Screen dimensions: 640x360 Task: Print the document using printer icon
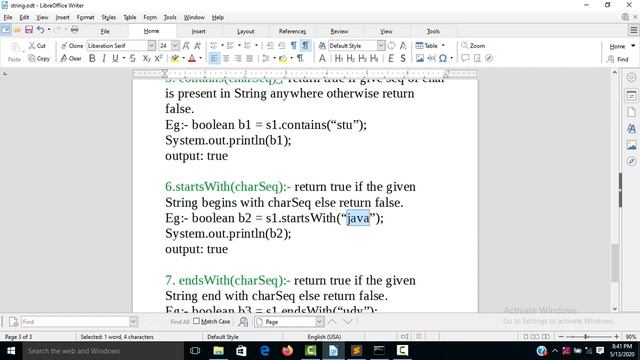[x=74, y=30]
